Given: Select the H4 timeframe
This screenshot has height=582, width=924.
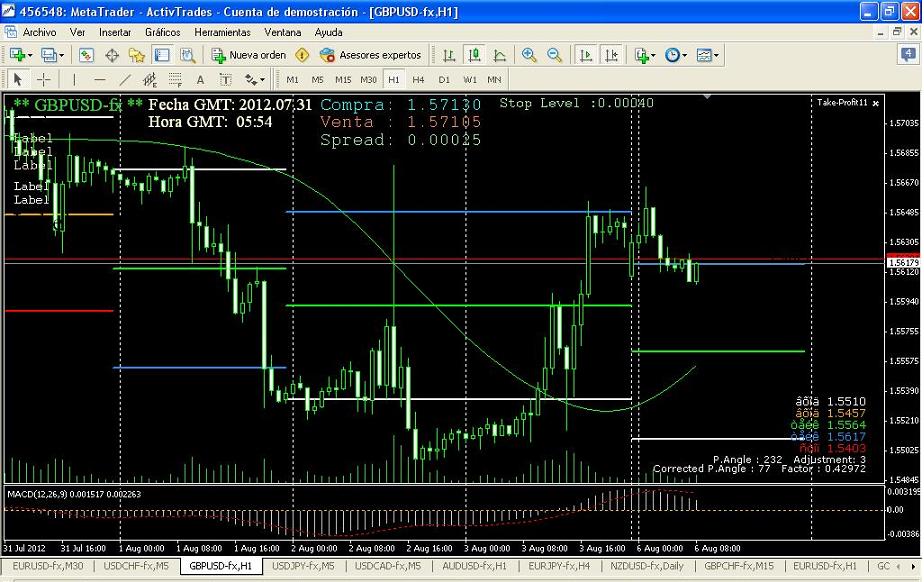Looking at the screenshot, I should [x=419, y=79].
